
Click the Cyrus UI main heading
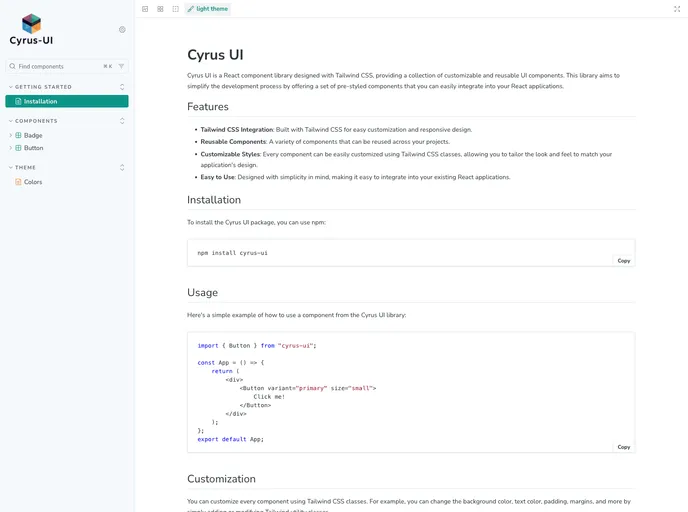point(215,55)
